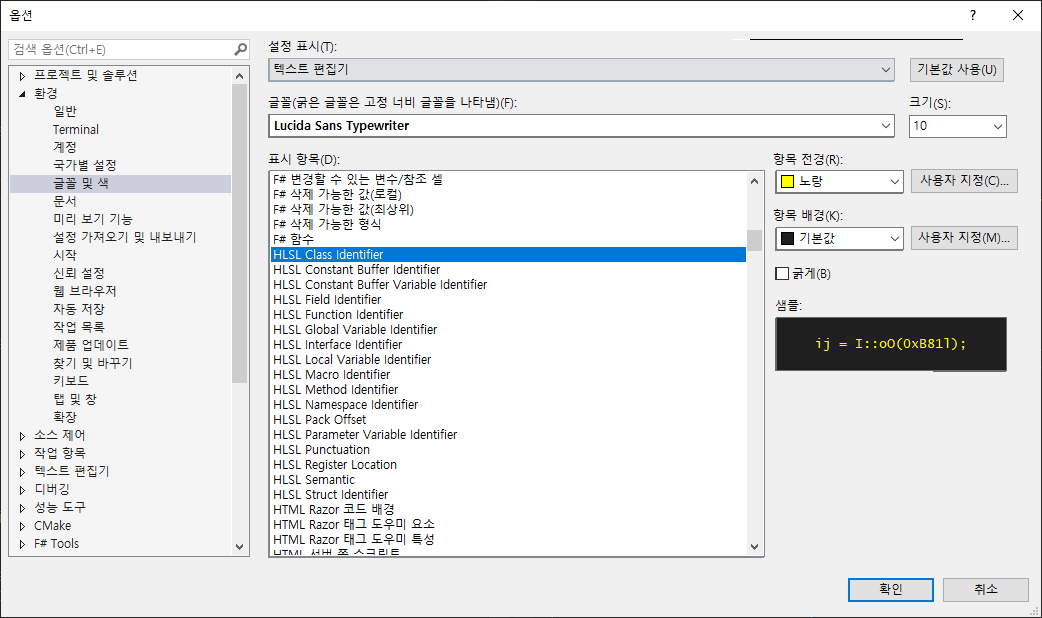The height and width of the screenshot is (618, 1042).
Task: Click the display items list scrollbar thumb
Action: click(754, 240)
